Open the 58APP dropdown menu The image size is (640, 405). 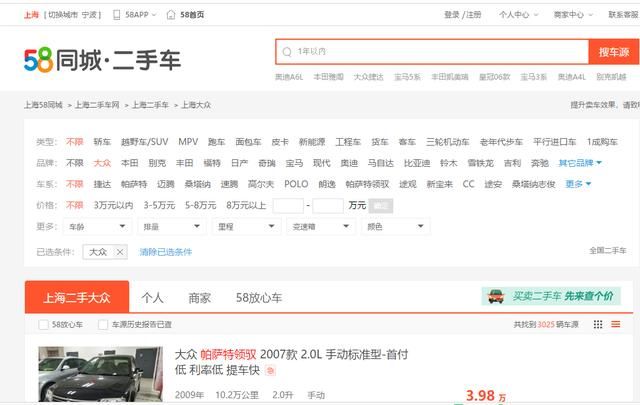[x=140, y=15]
